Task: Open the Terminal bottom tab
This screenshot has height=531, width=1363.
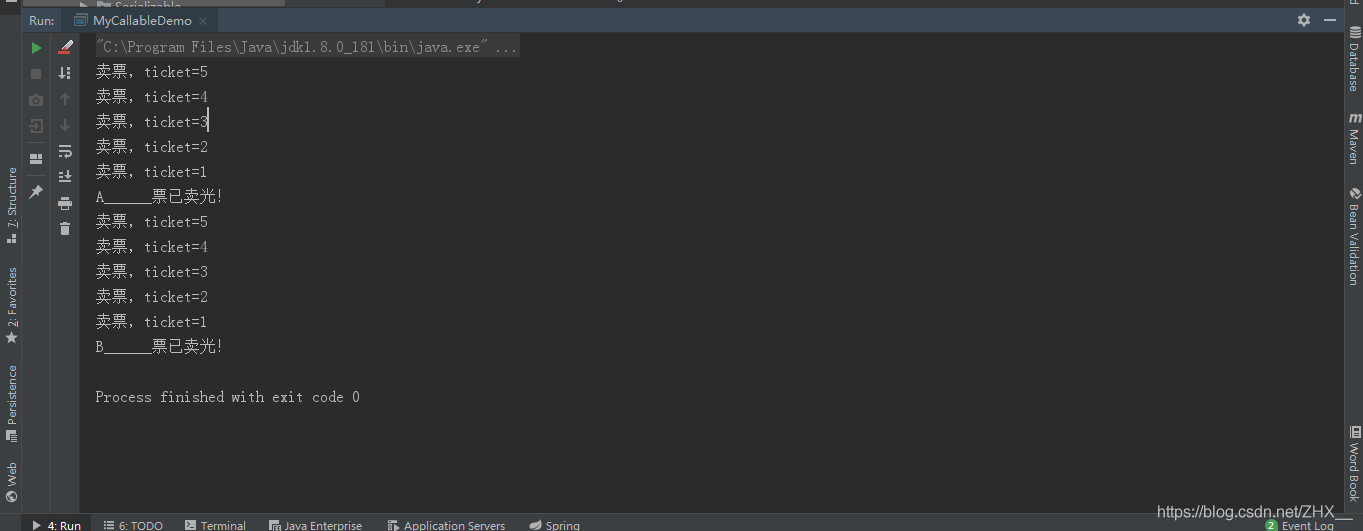Action: click(215, 525)
